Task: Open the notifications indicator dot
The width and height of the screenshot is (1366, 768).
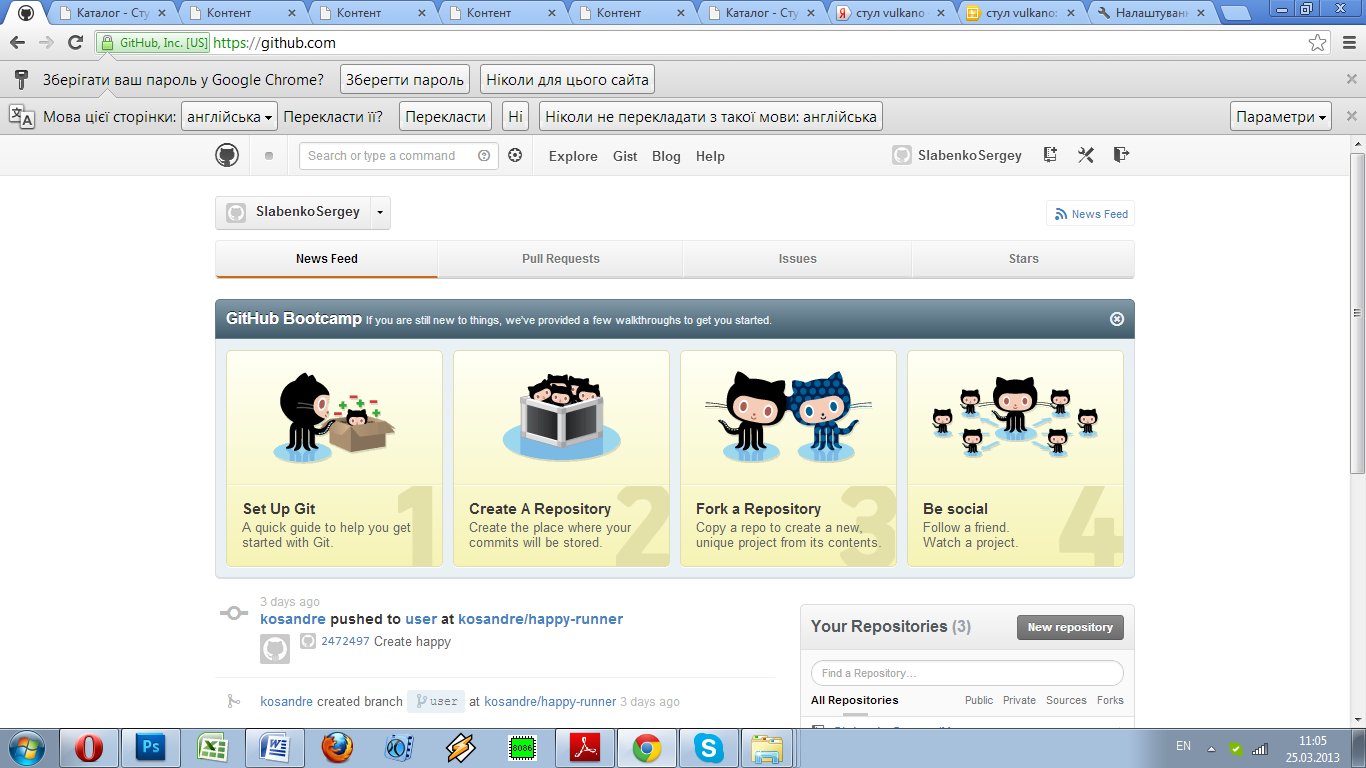Action: (268, 156)
